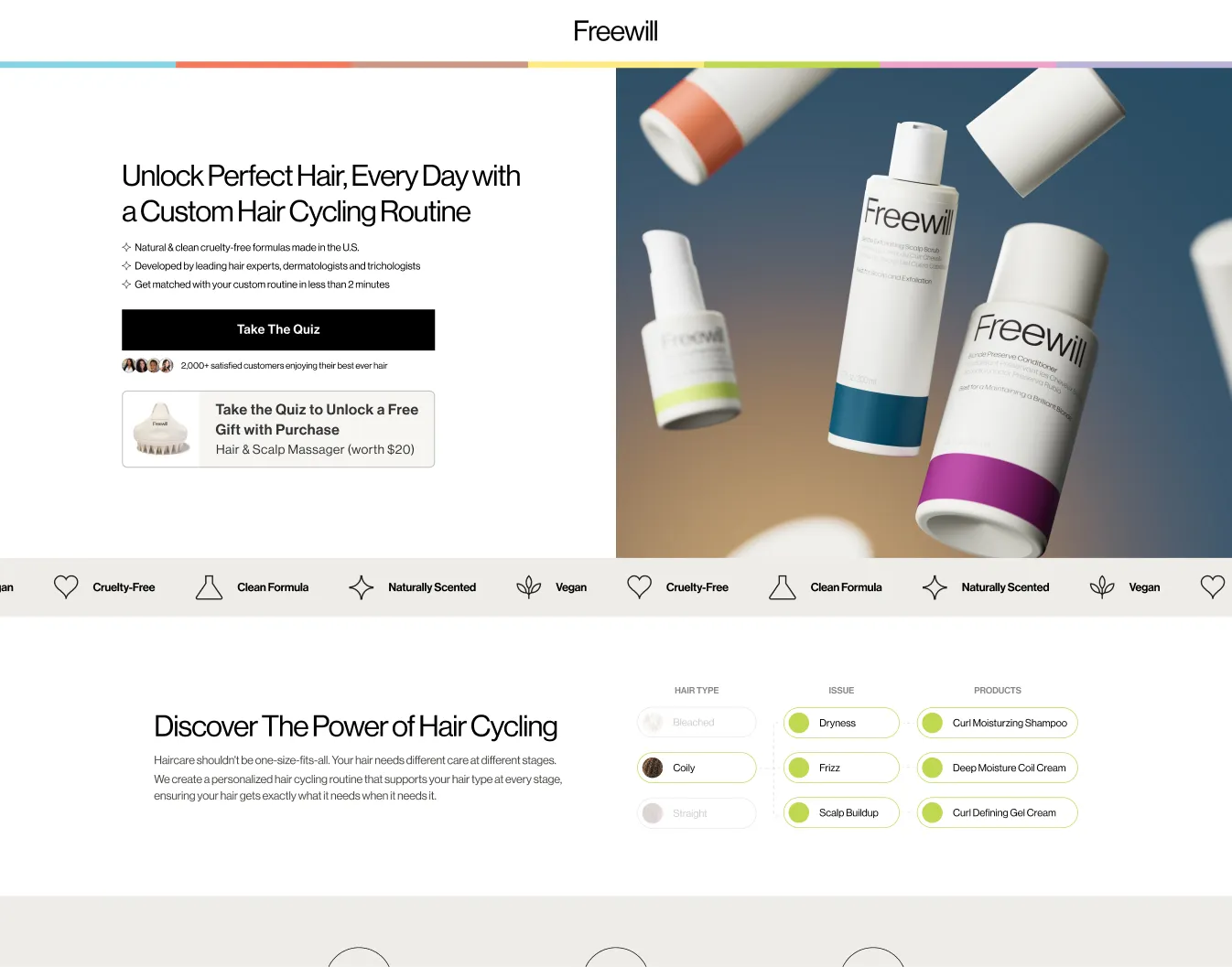Click the Freewill logo at top

pyautogui.click(x=615, y=31)
